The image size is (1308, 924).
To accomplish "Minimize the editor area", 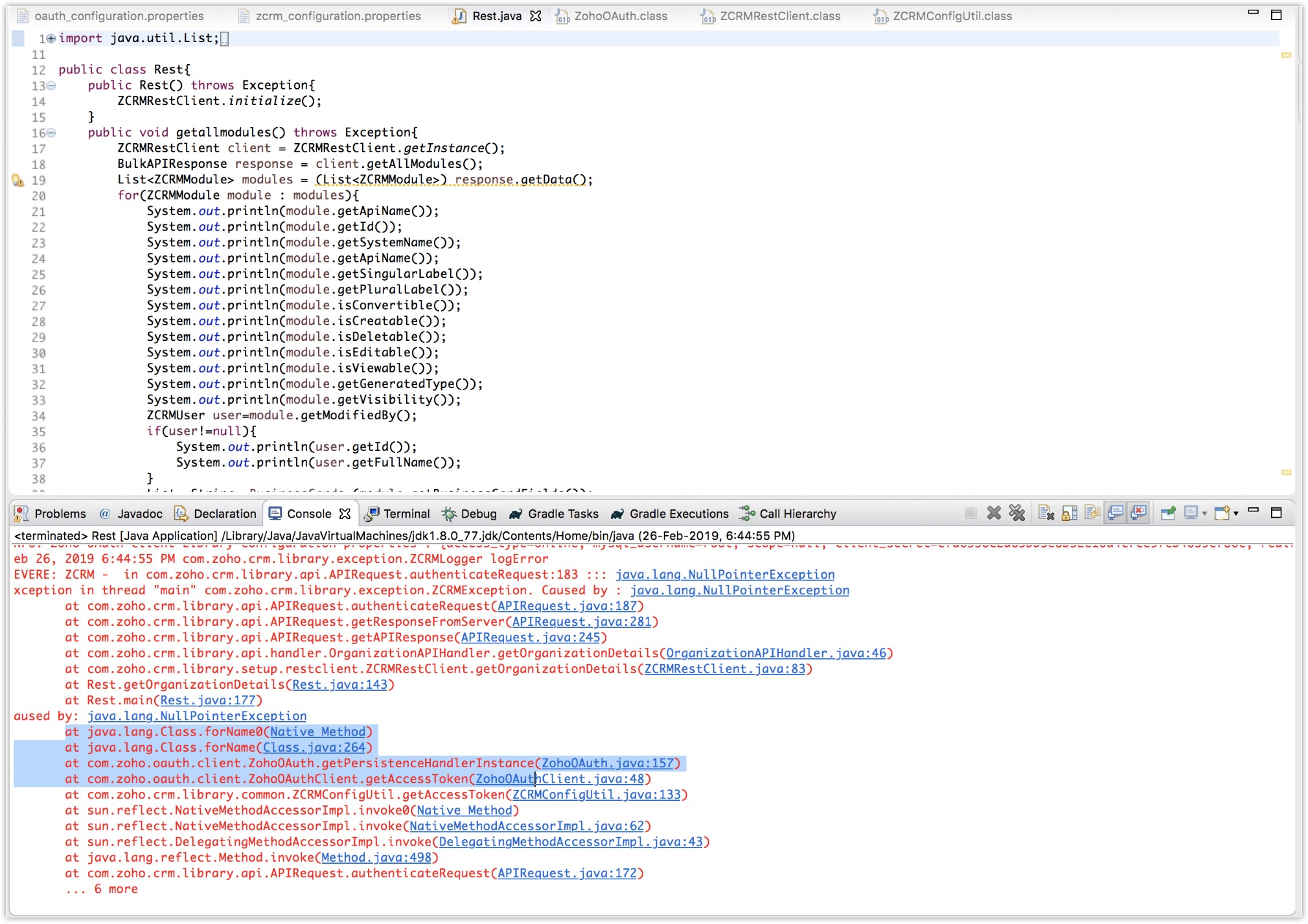I will click(x=1253, y=12).
